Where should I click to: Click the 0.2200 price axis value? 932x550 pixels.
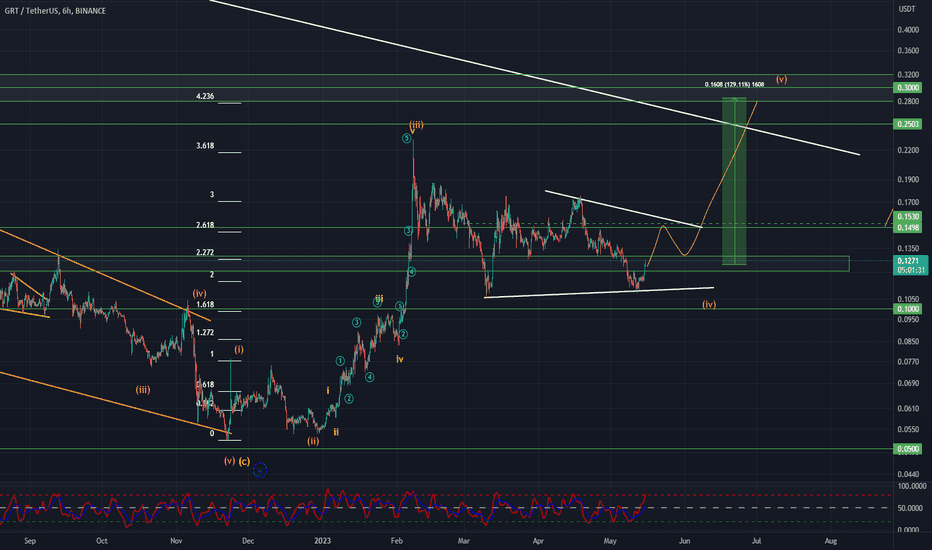[908, 150]
